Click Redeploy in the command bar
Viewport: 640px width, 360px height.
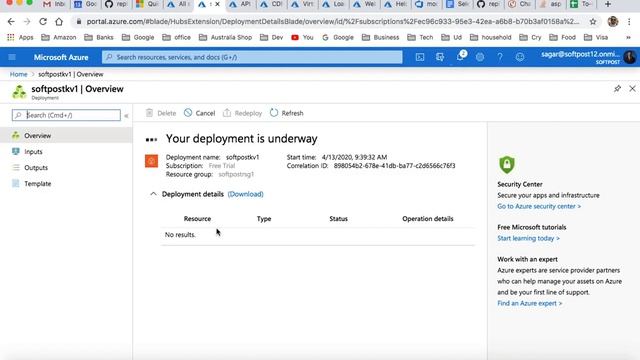242,113
